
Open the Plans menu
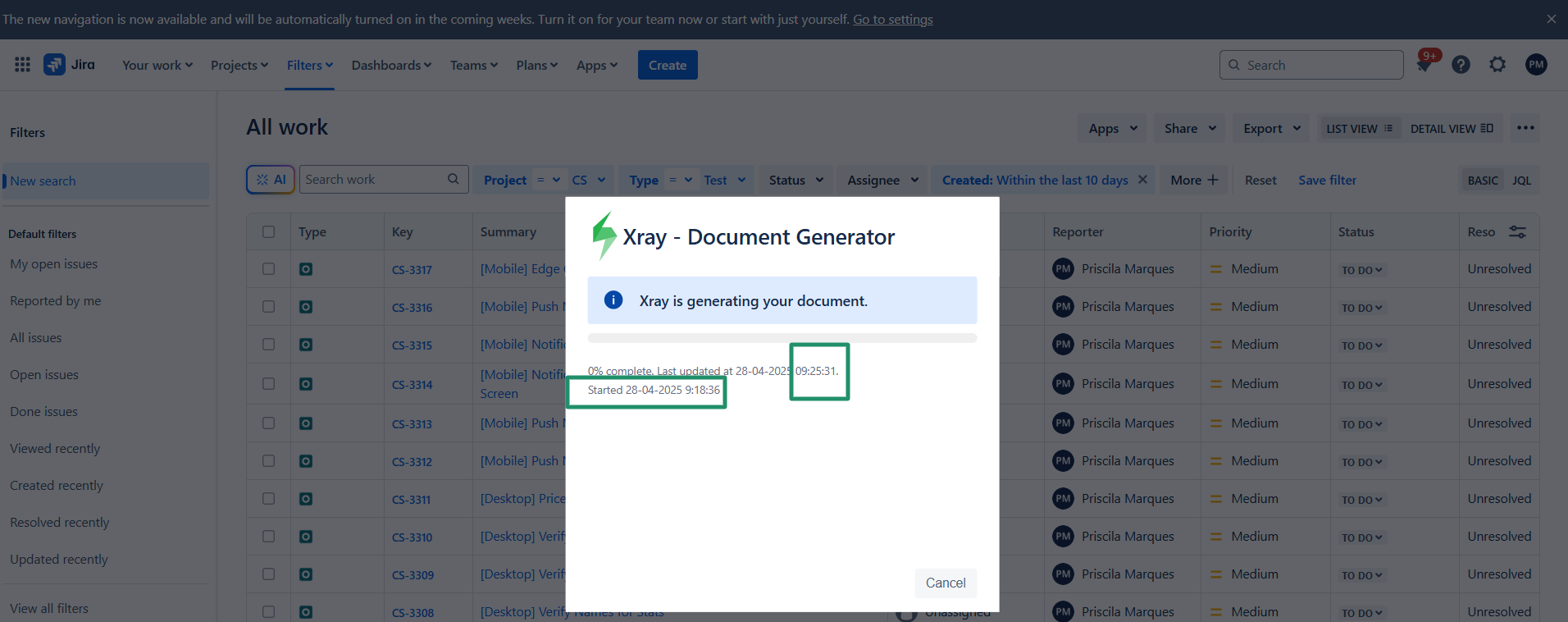coord(537,65)
